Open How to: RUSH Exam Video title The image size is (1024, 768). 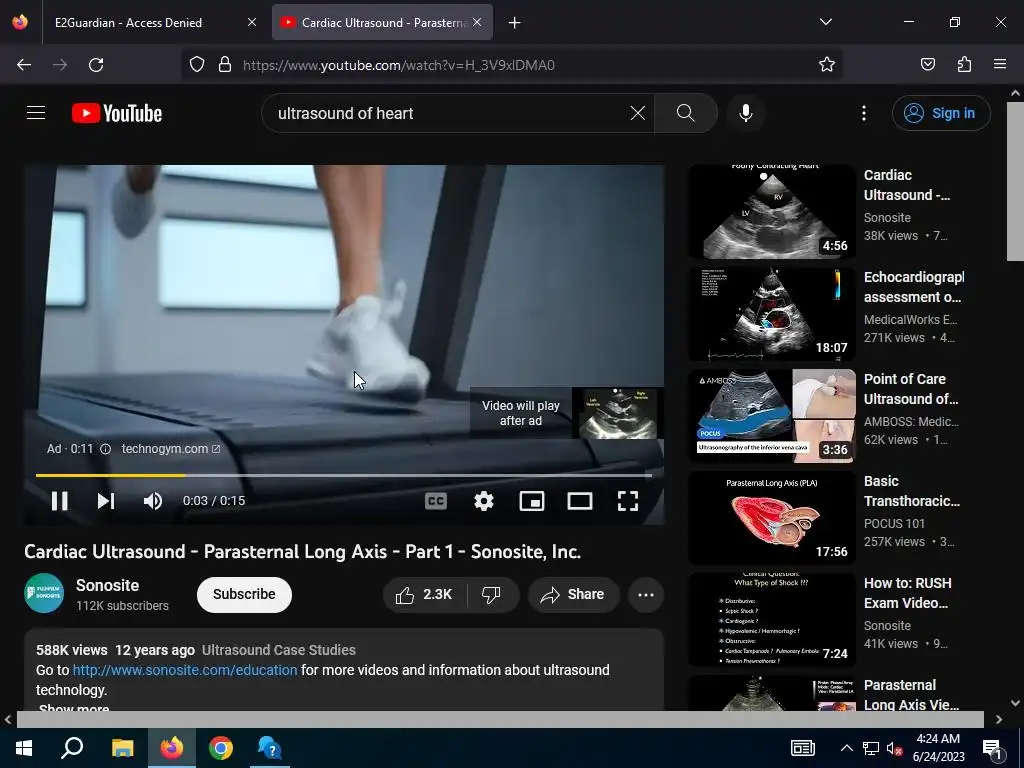coord(908,593)
